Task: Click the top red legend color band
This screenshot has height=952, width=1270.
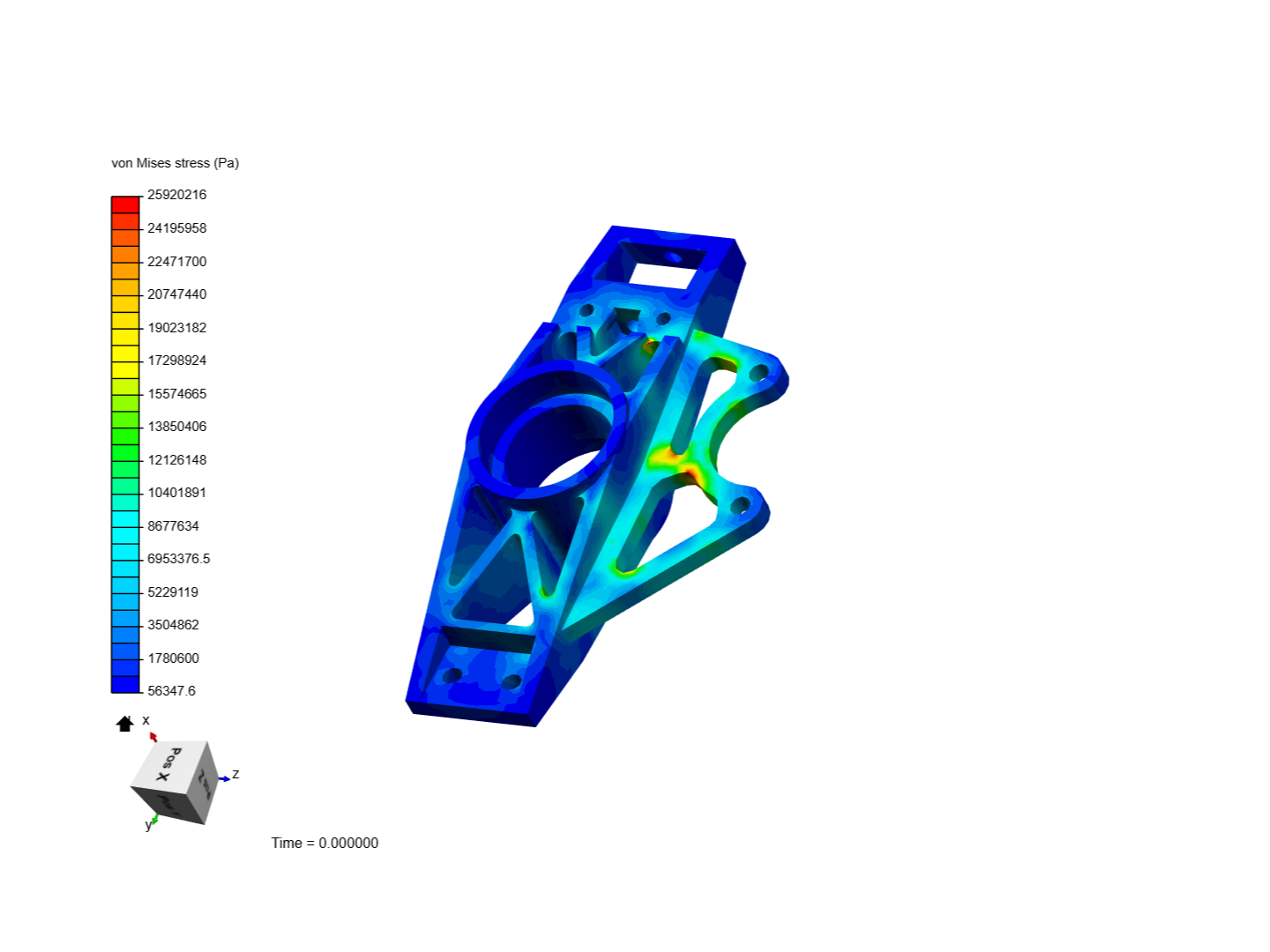Action: pos(125,205)
